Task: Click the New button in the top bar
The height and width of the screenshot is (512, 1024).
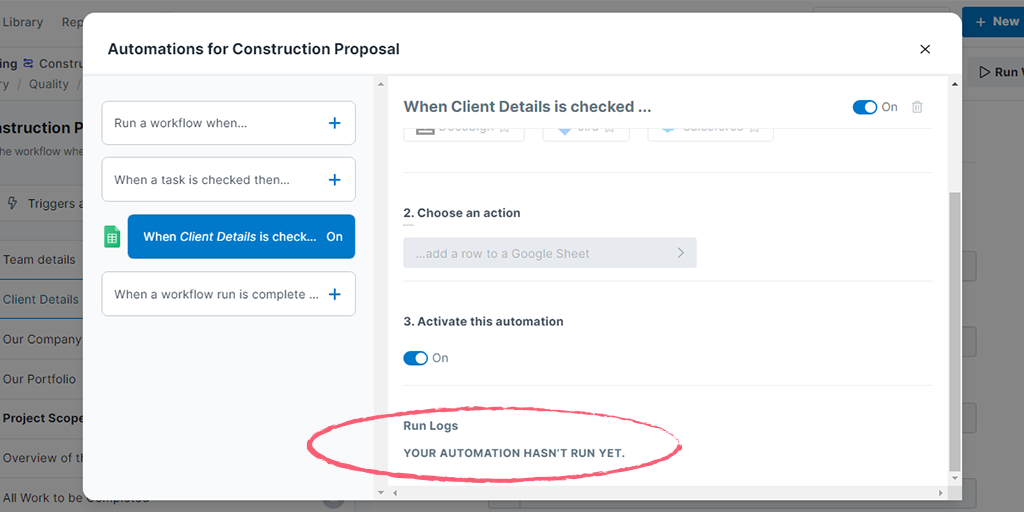Action: 993,22
